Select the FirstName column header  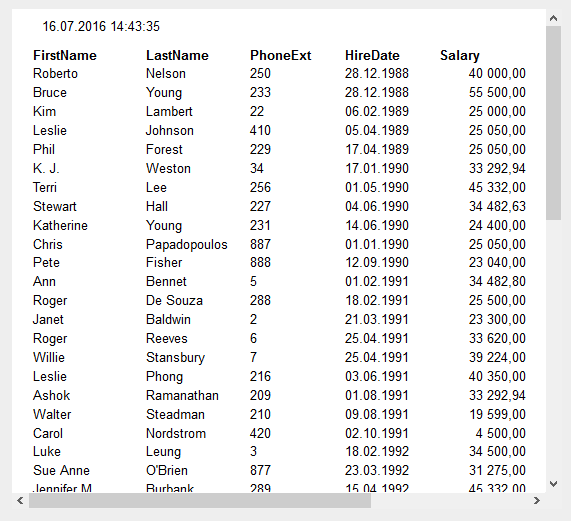click(x=65, y=55)
